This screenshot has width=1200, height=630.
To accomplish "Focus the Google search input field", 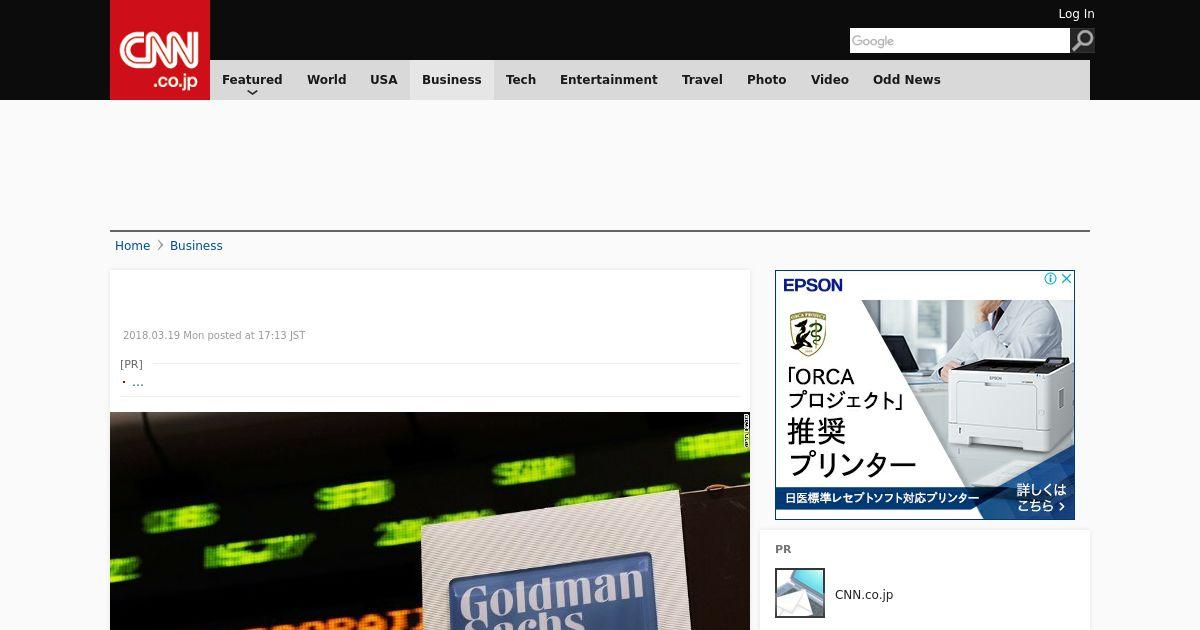I will click(960, 40).
